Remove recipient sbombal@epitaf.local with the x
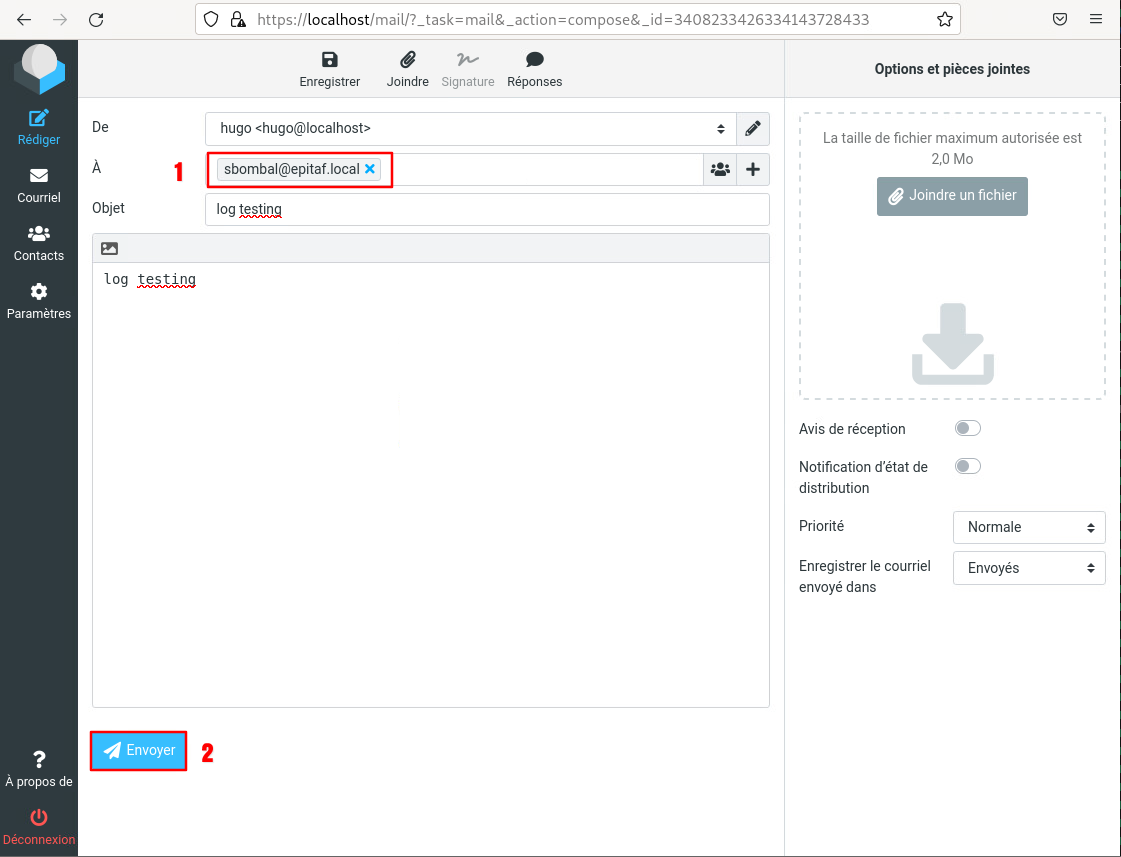The width and height of the screenshot is (1121, 857). 370,170
